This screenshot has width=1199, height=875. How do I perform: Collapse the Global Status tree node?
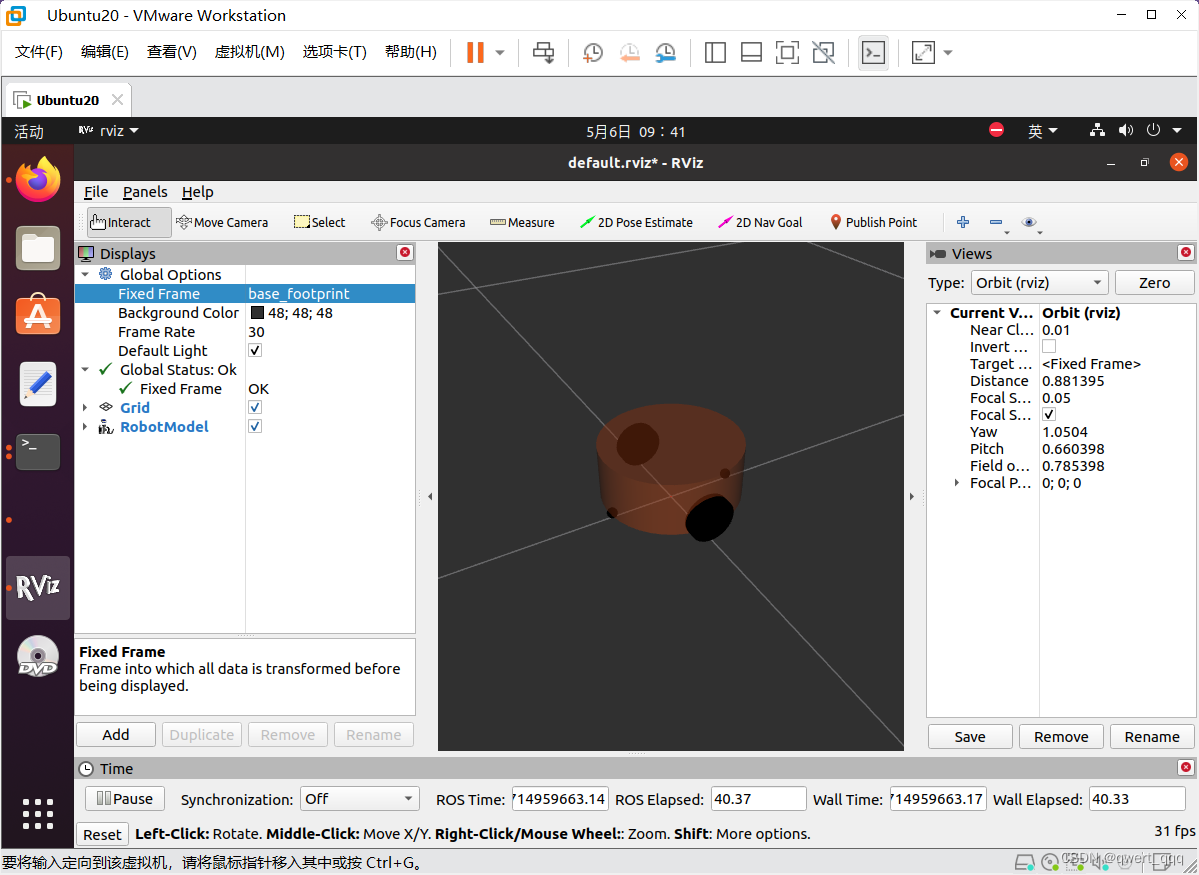point(85,369)
